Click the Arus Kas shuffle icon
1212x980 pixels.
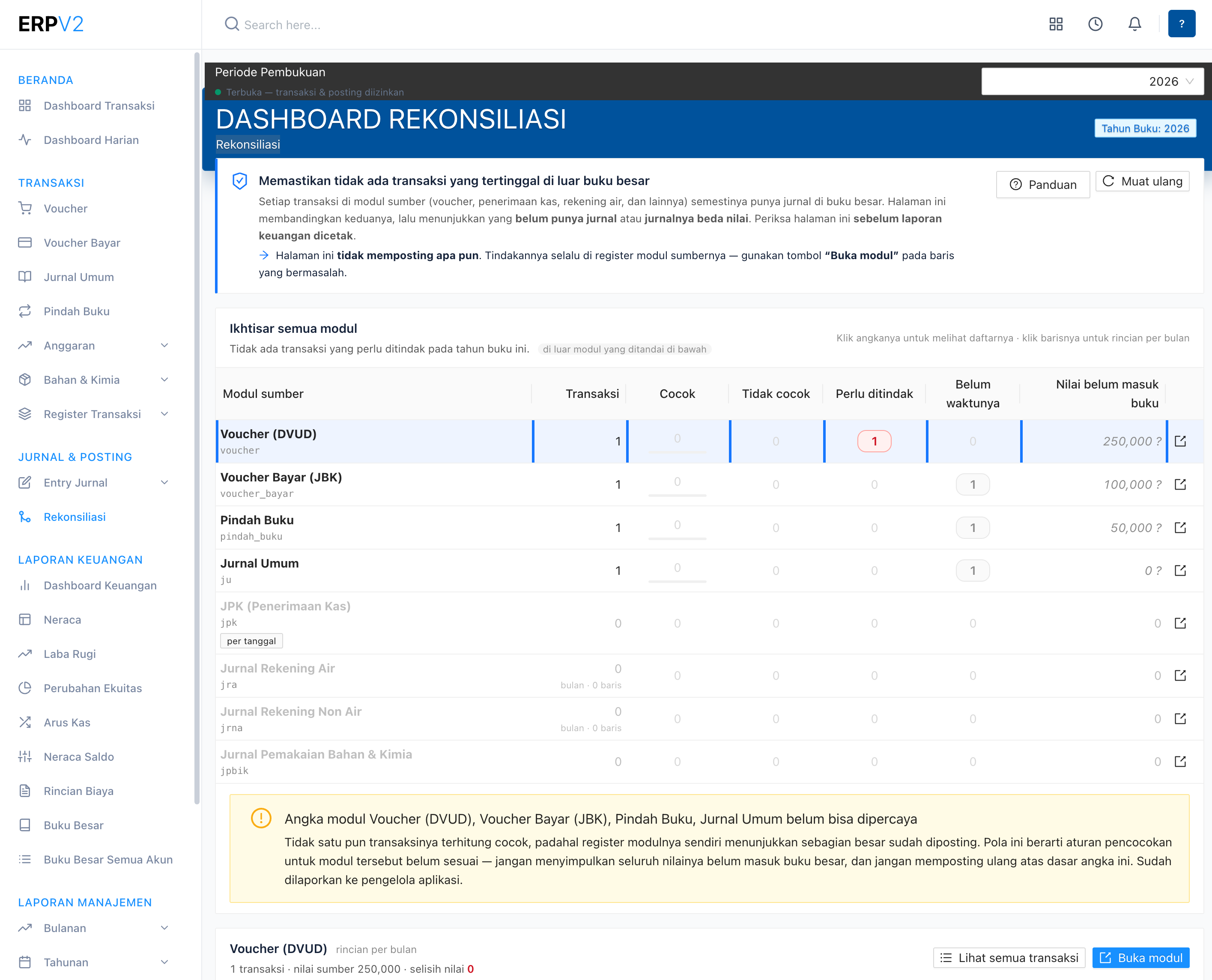click(25, 722)
